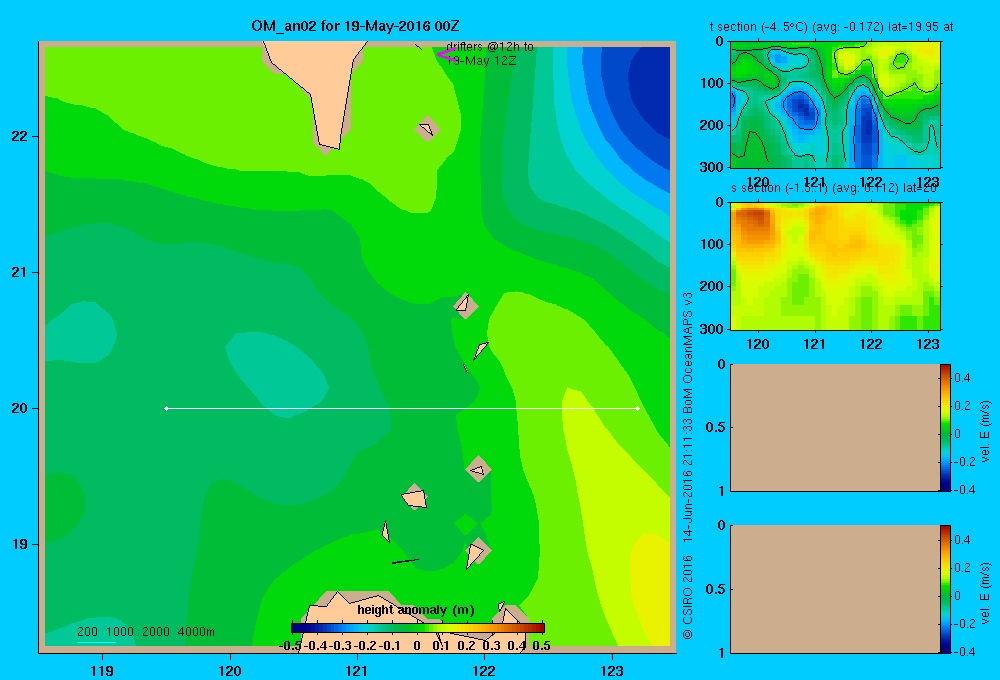The height and width of the screenshot is (680, 1000).
Task: Click the lower empty velocity panel
Action: point(835,589)
